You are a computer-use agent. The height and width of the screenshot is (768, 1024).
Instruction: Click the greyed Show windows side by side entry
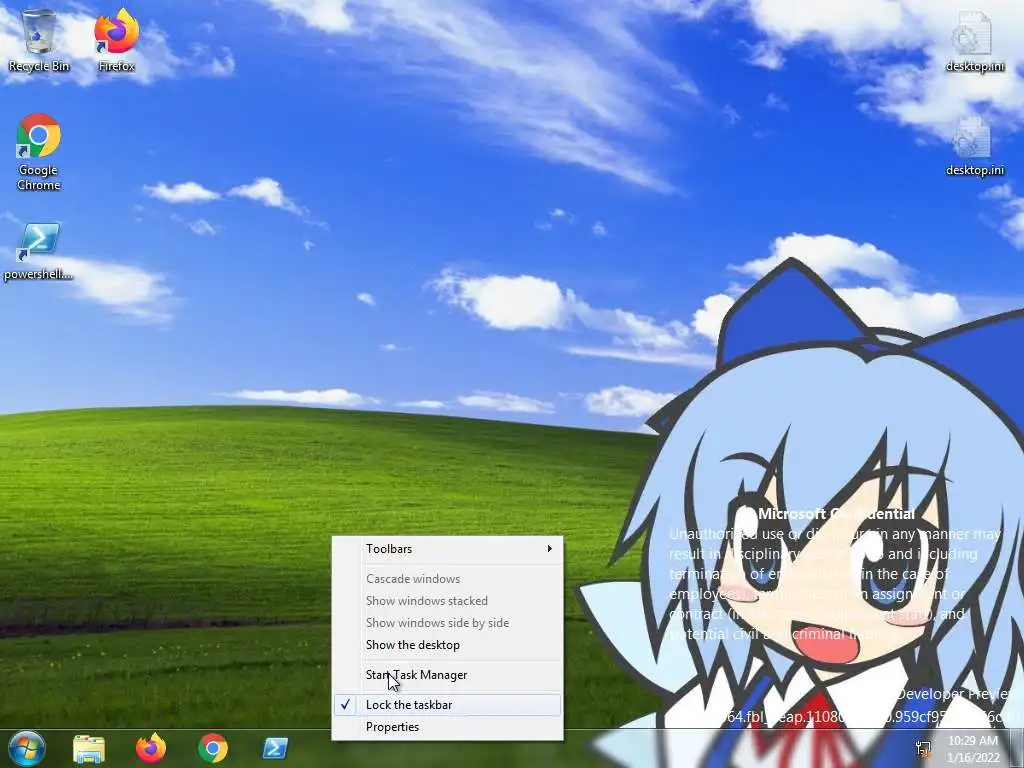[447, 623]
